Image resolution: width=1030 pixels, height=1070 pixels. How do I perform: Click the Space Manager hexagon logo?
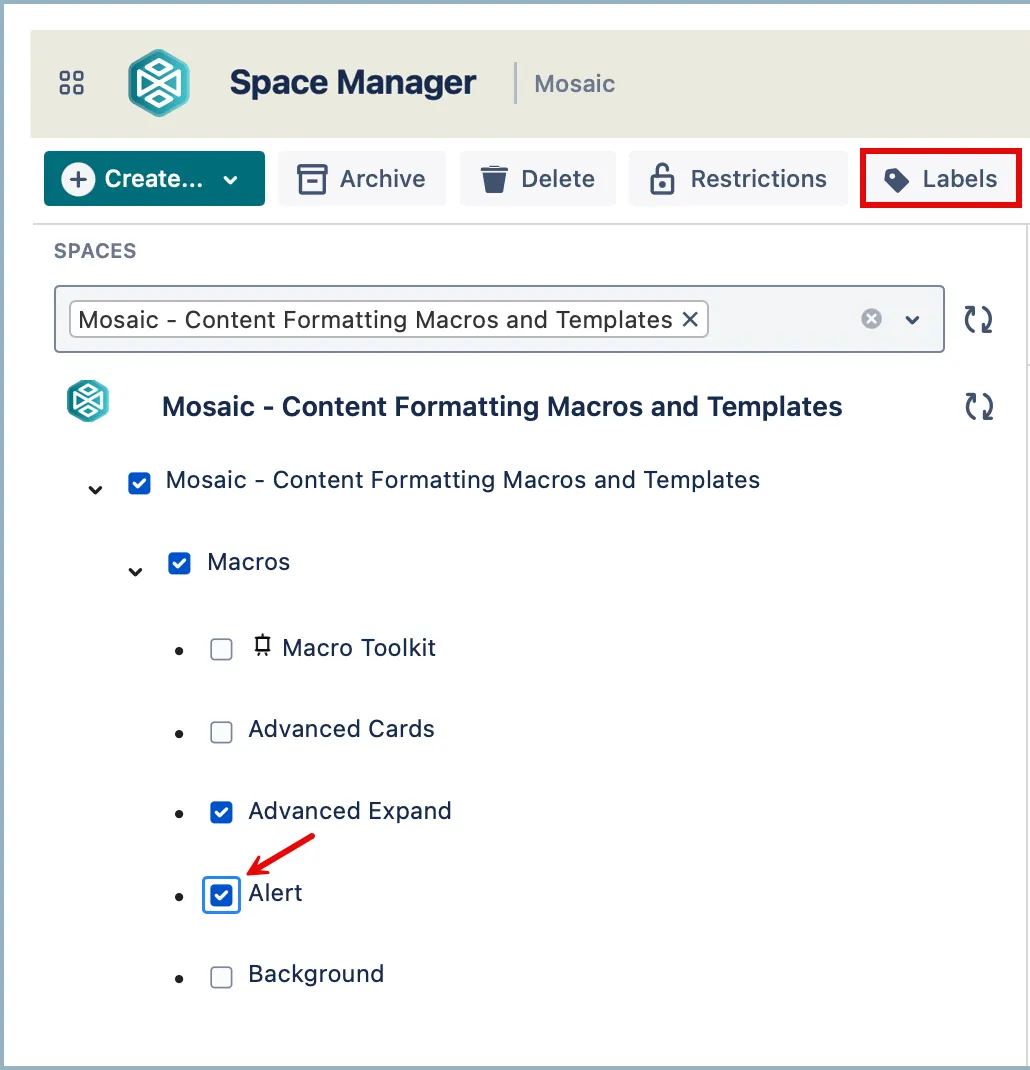click(158, 83)
